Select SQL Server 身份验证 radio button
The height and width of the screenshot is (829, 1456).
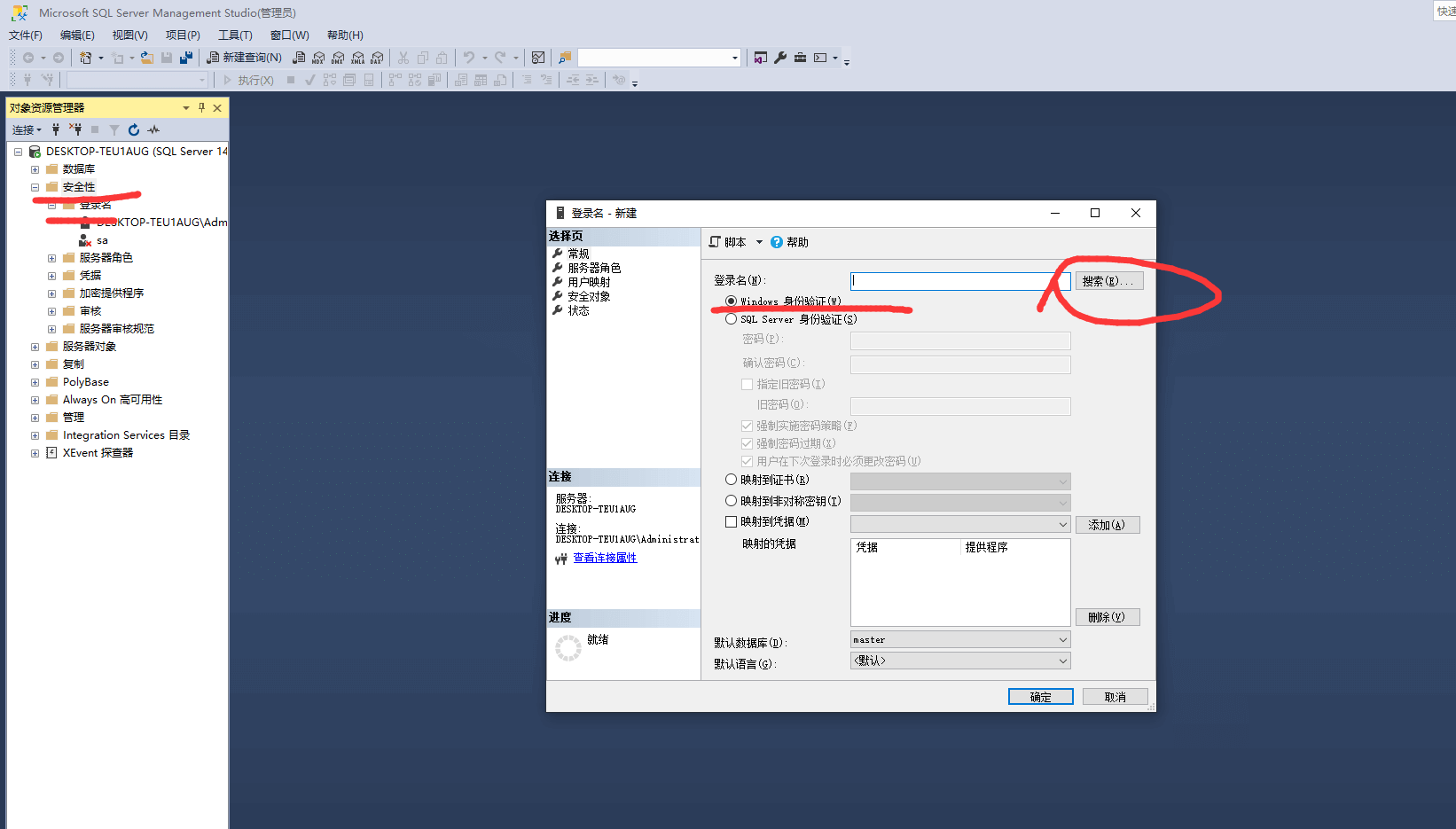pos(731,319)
